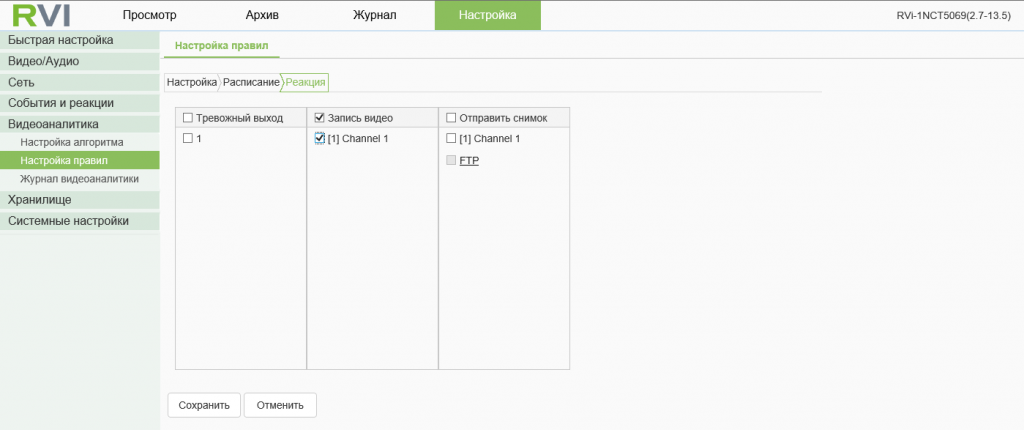Select the Настройка top tab

pos(487,15)
